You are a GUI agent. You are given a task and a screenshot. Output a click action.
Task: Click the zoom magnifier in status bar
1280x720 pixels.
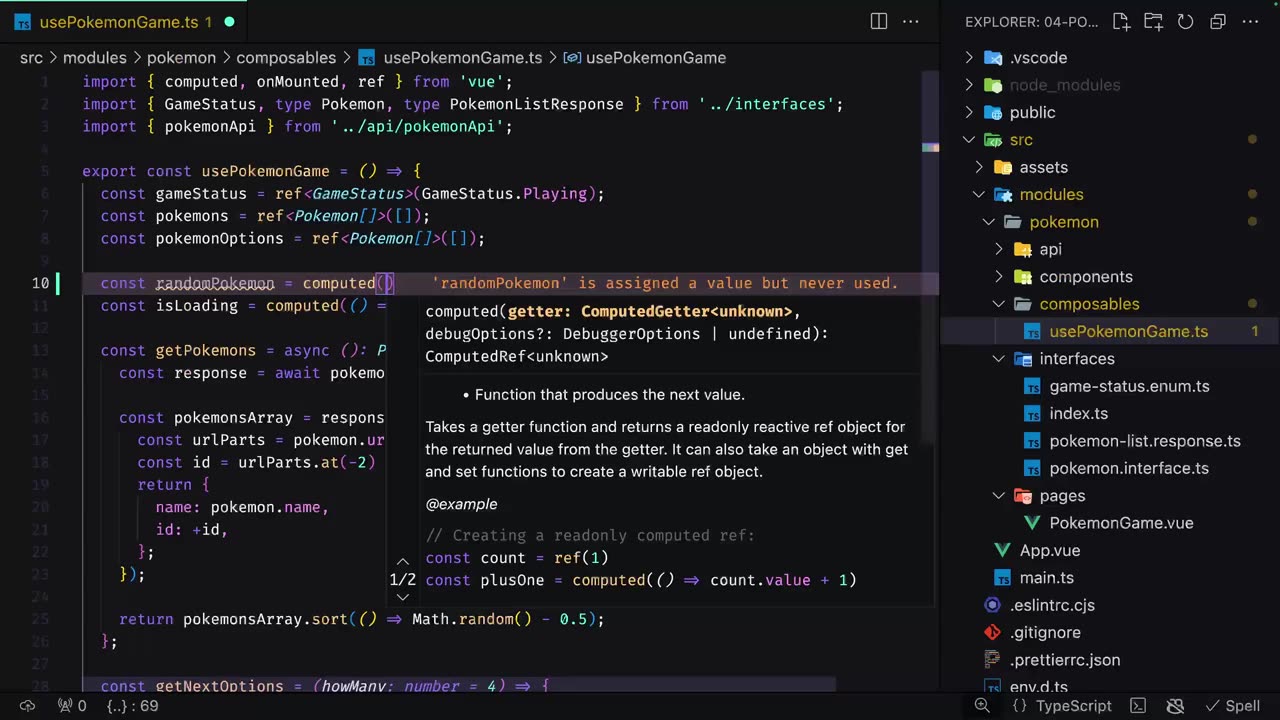tap(981, 706)
